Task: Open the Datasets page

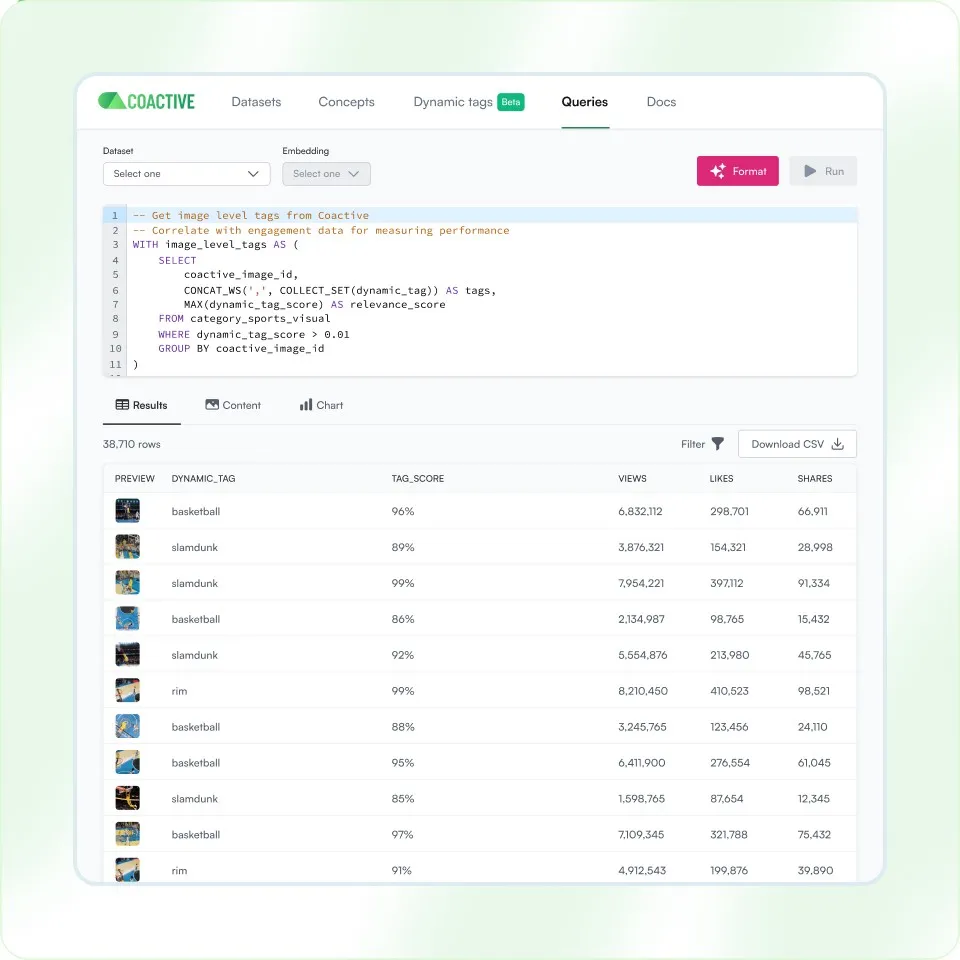Action: (x=256, y=102)
